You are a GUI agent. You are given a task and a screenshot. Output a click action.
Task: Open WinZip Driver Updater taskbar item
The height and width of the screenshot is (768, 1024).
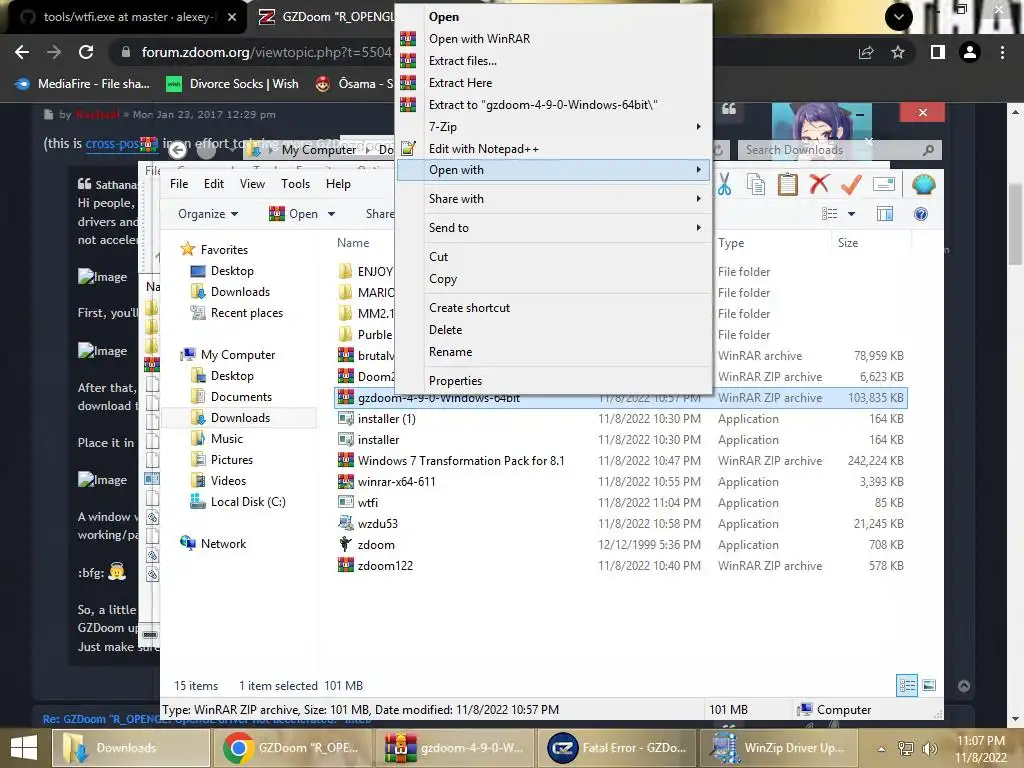coord(778,748)
